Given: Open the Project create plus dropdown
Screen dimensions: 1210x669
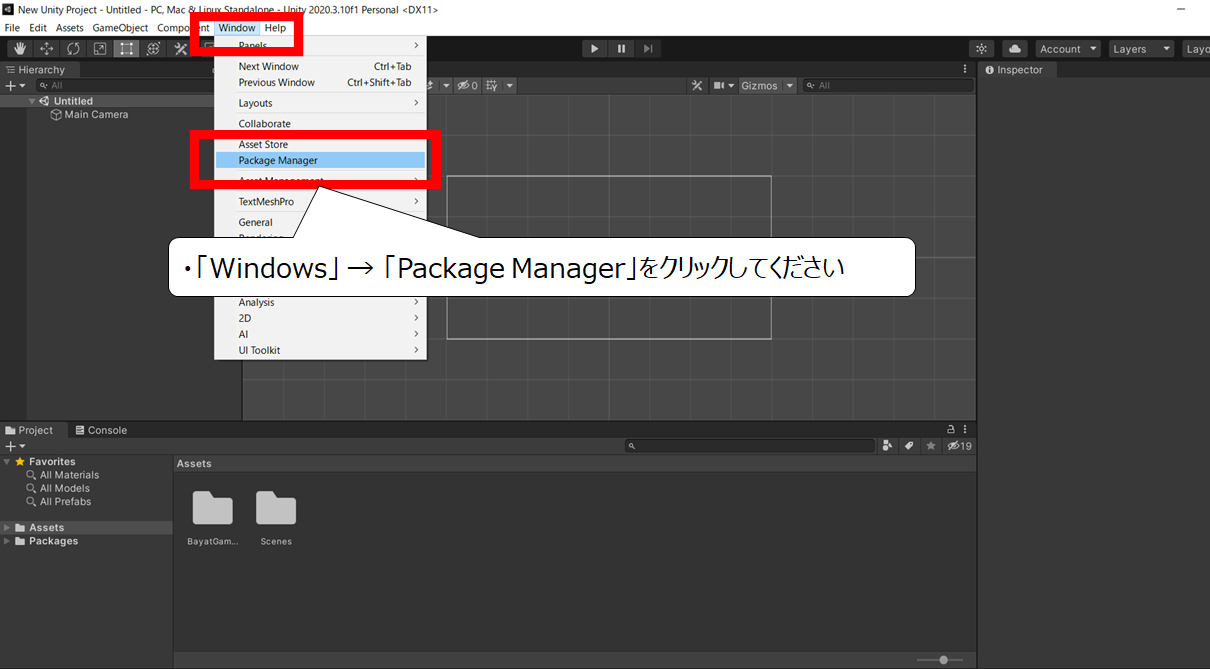Looking at the screenshot, I should [15, 446].
